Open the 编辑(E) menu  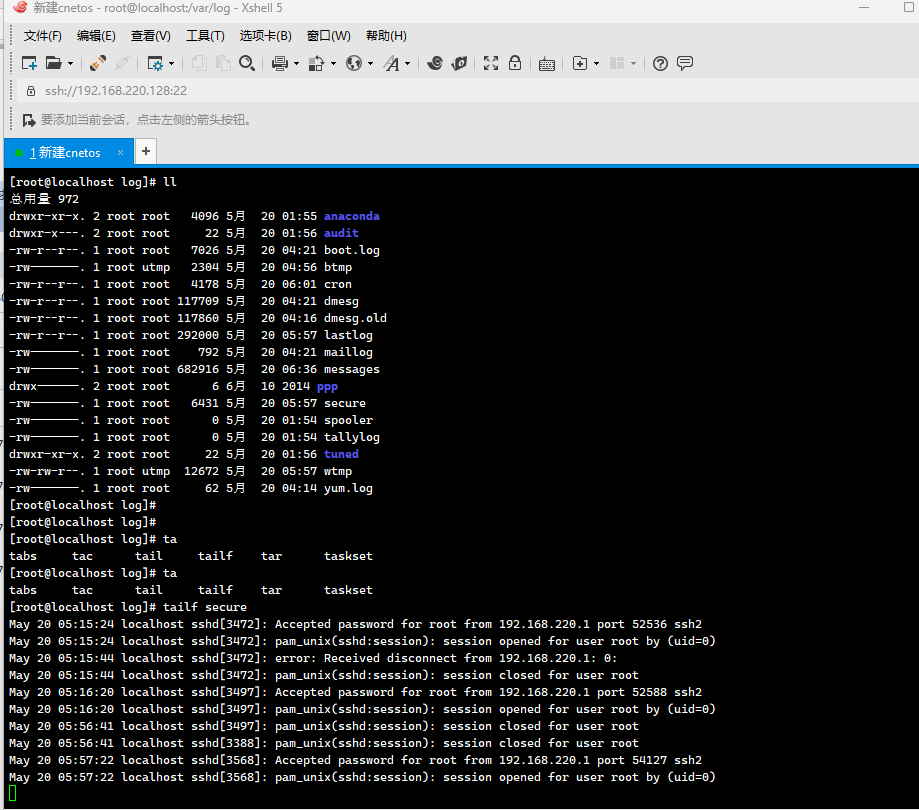click(x=96, y=36)
